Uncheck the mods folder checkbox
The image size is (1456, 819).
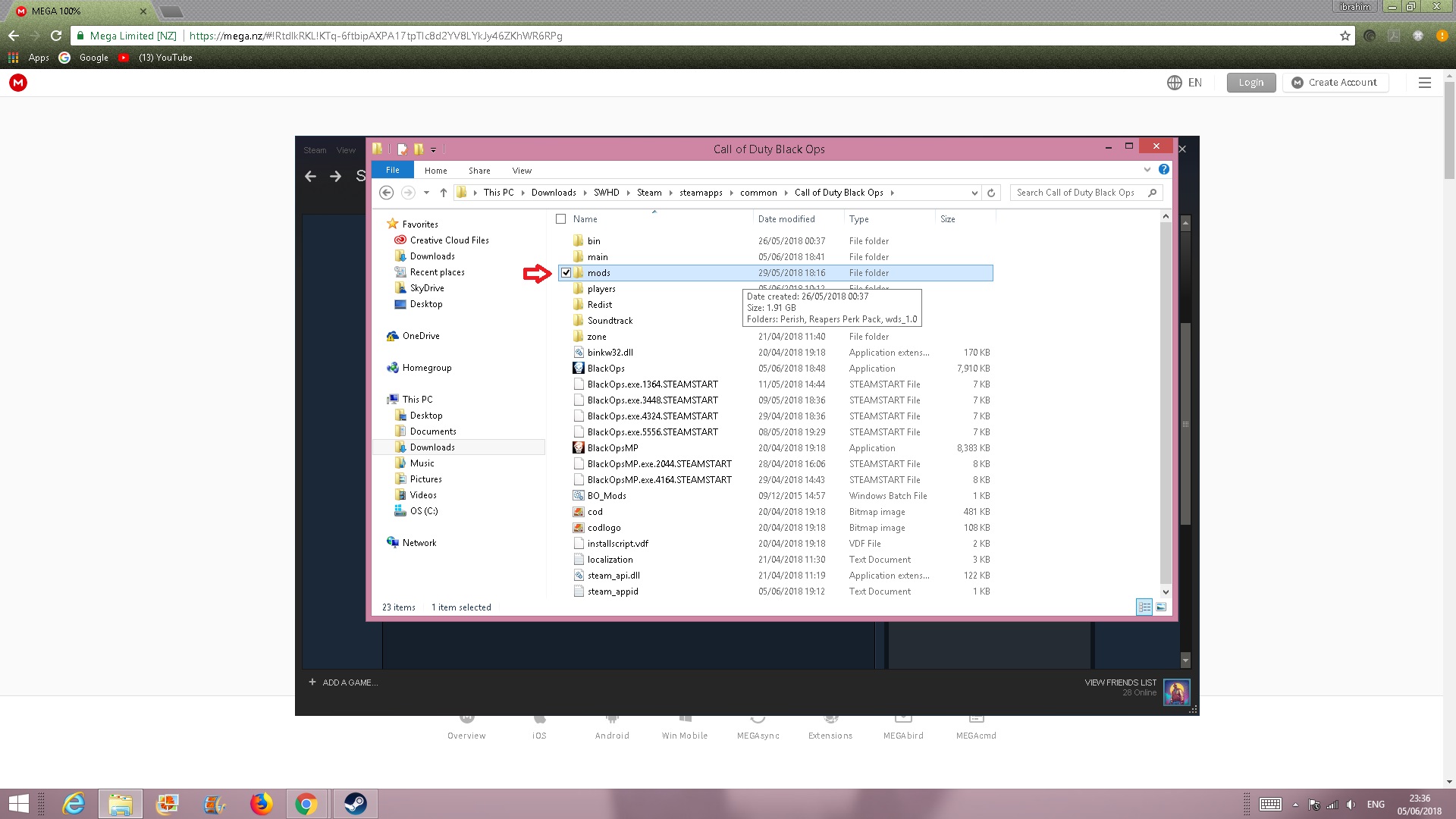[566, 273]
